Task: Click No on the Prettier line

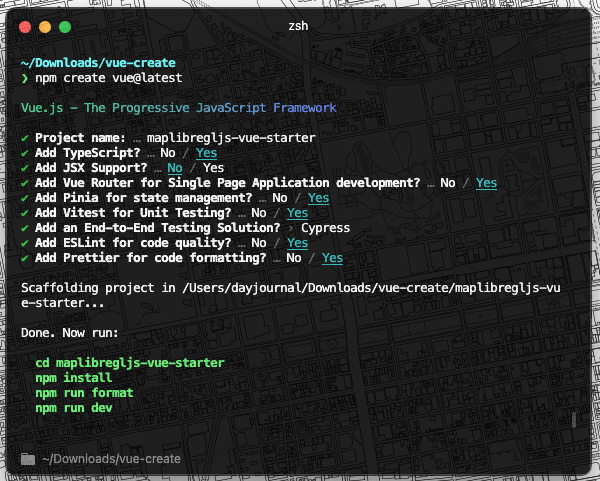Action: pos(293,258)
